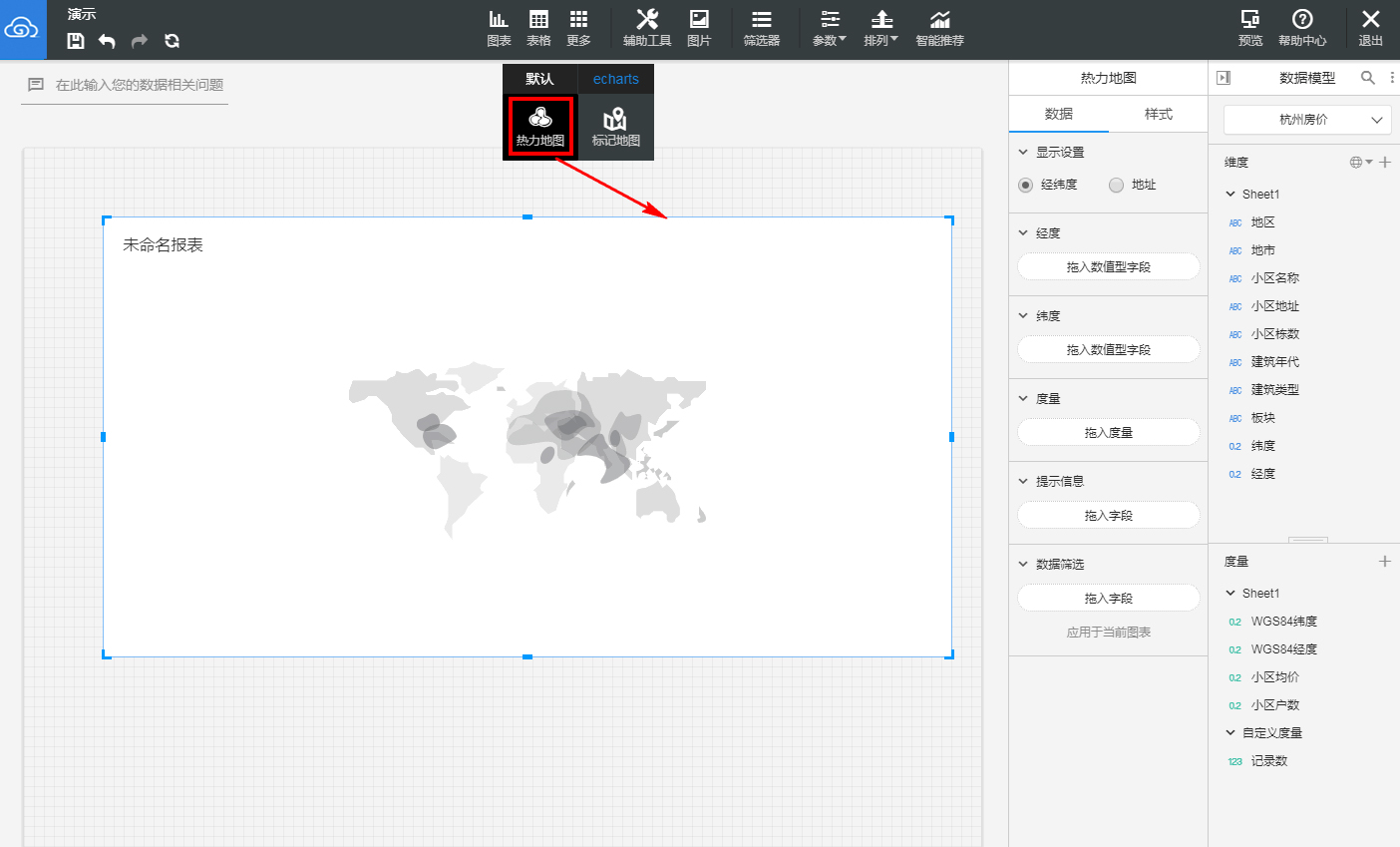Image resolution: width=1400 pixels, height=847 pixels.
Task: Click the 经度 field drop zone
Action: pos(1109,267)
